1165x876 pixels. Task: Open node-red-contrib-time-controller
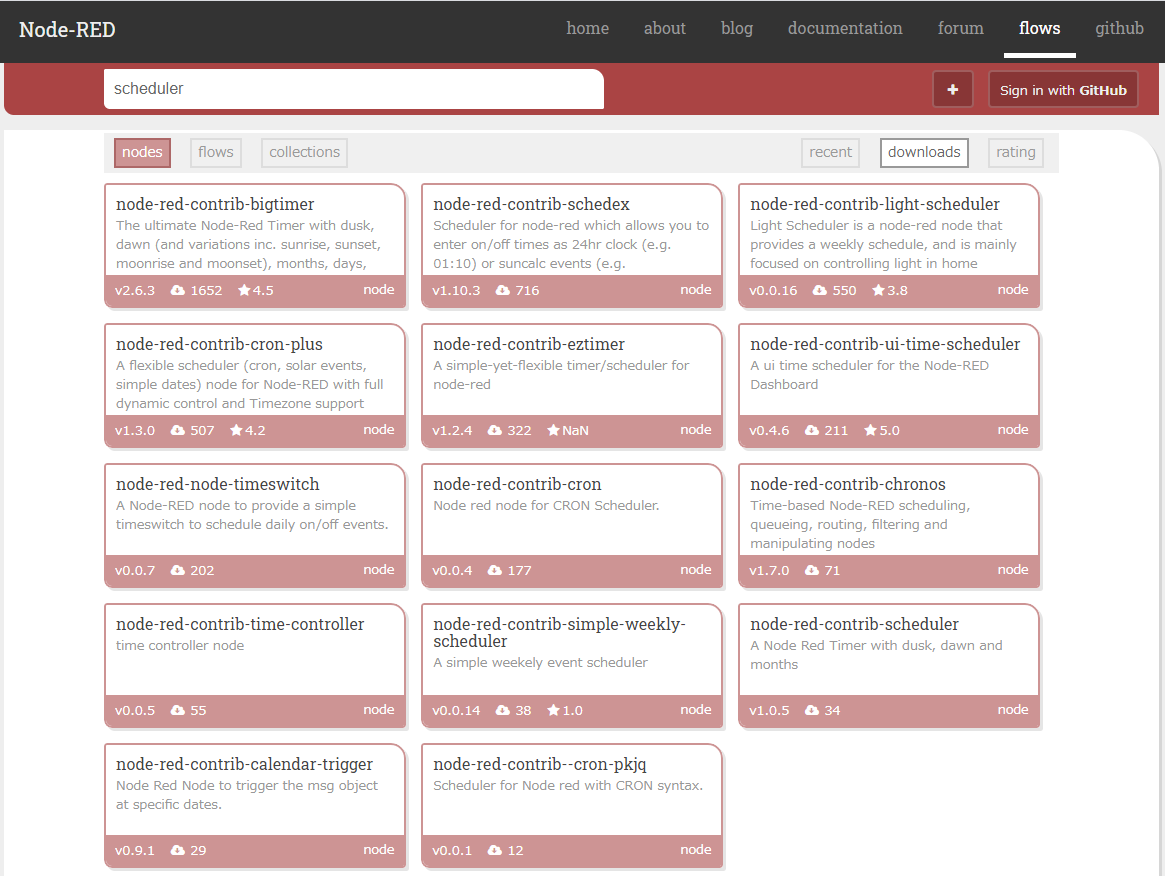click(x=240, y=624)
